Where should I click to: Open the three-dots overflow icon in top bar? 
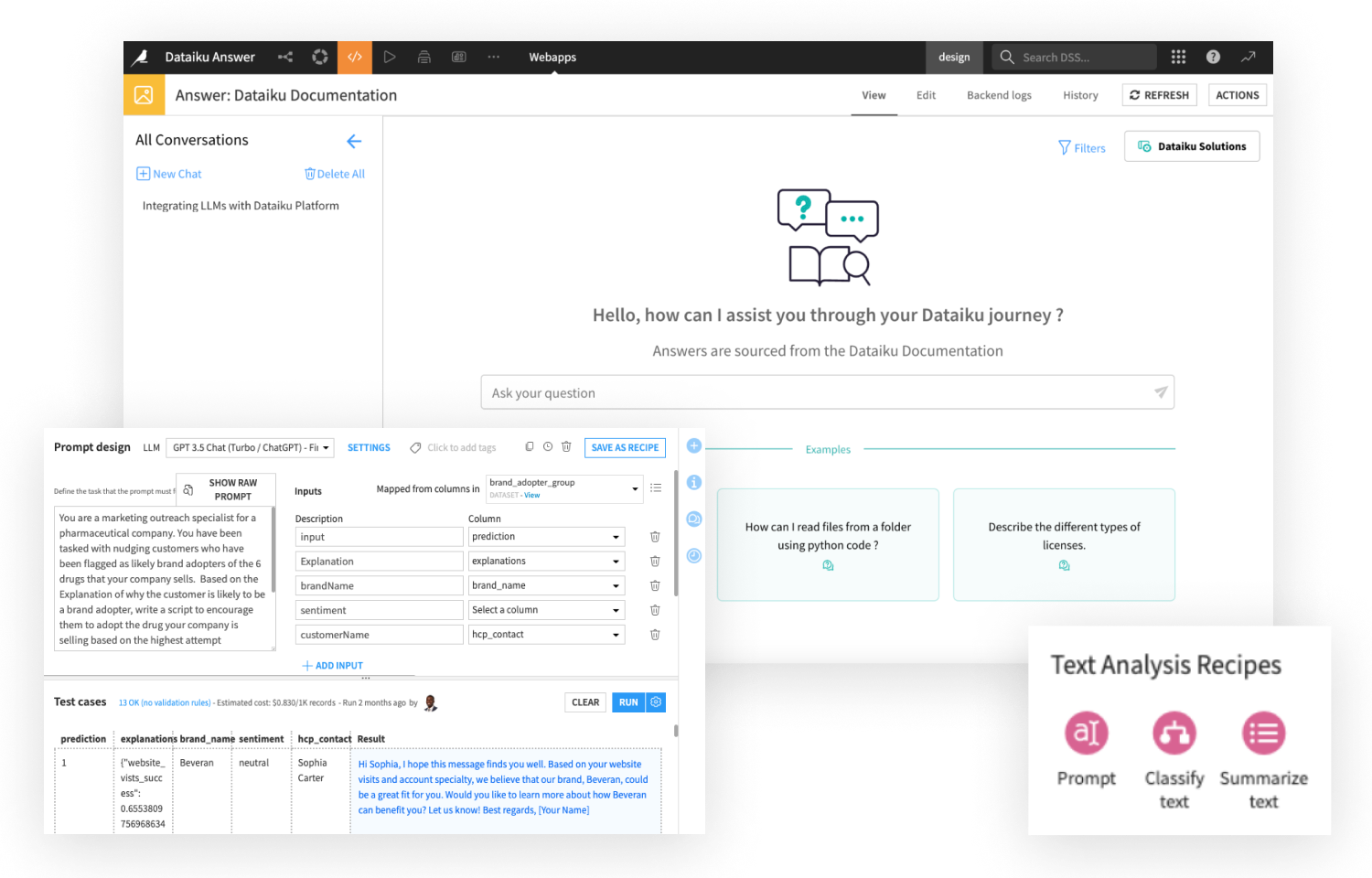tap(493, 57)
